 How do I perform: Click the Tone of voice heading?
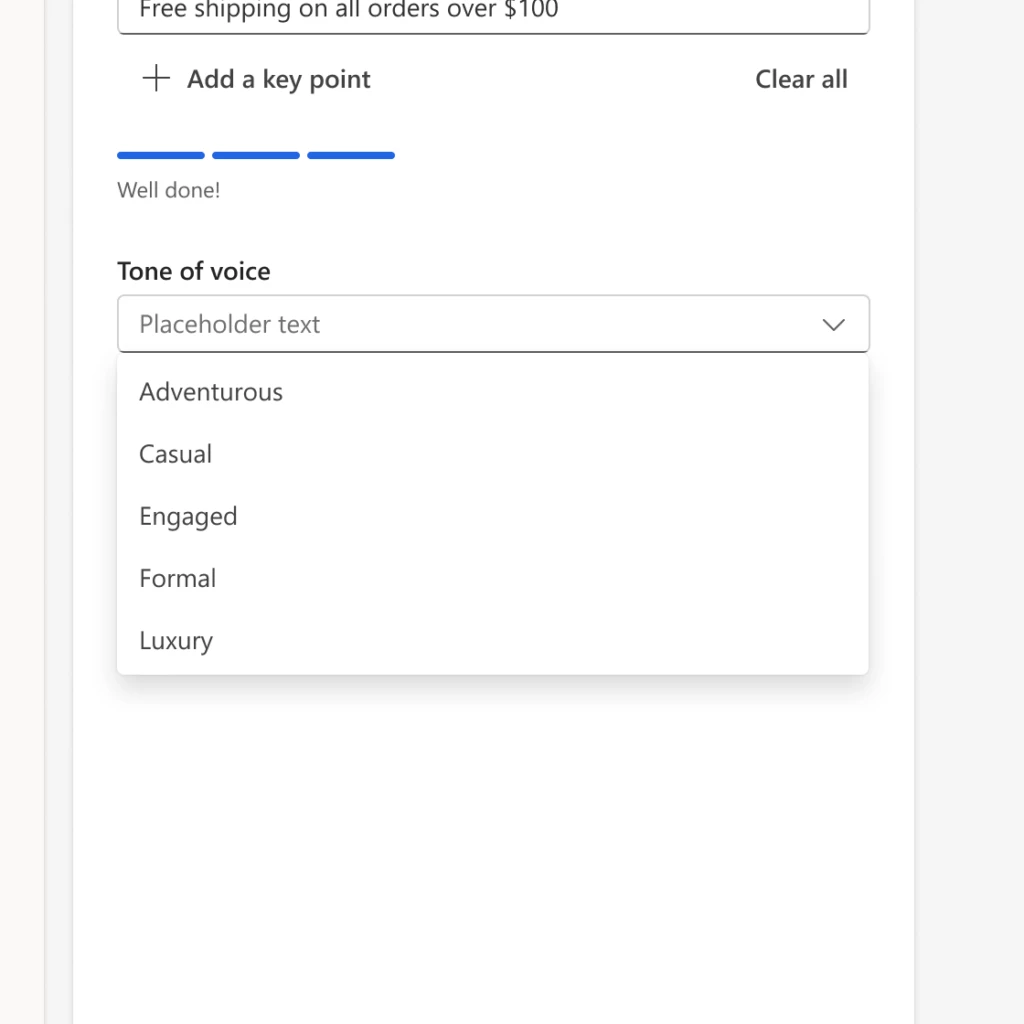click(x=193, y=271)
